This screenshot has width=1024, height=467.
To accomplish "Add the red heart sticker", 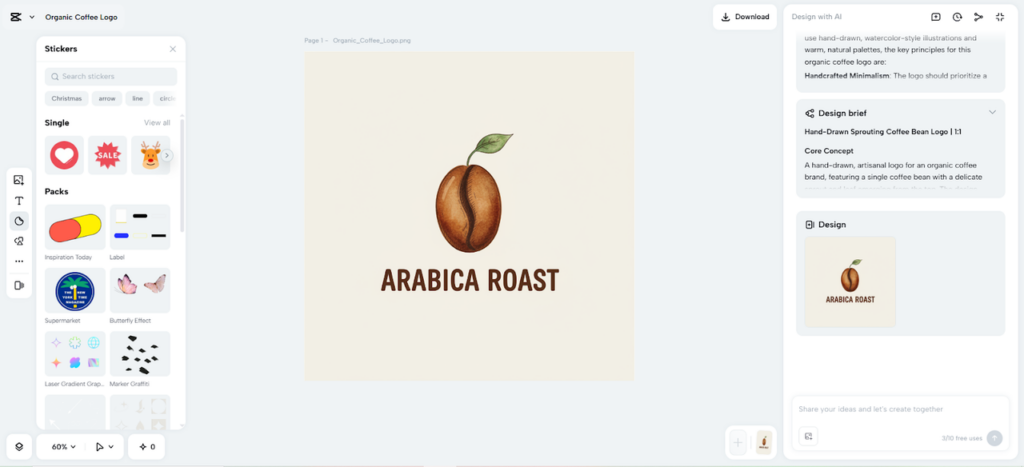I will pos(64,155).
